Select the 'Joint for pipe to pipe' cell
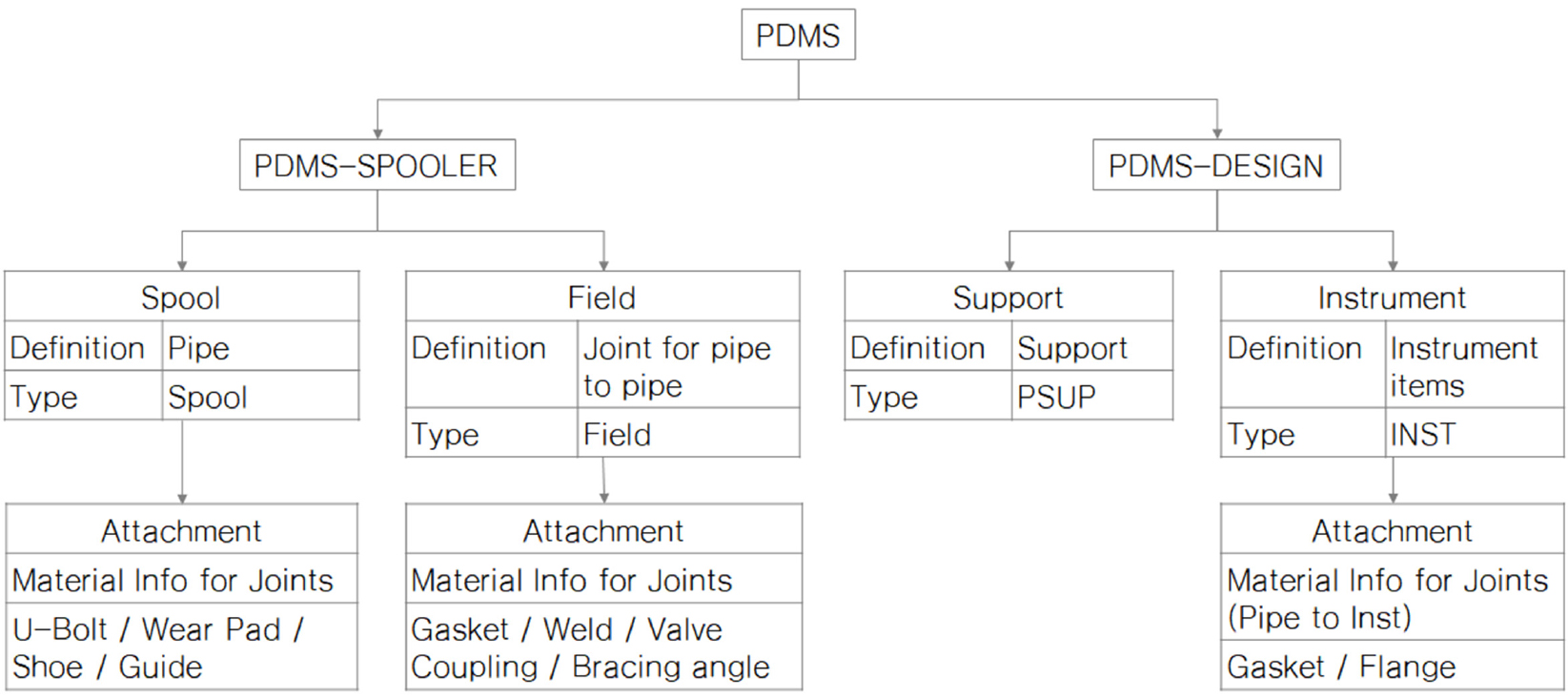Viewport: 1568px width, 698px height. pyautogui.click(x=688, y=365)
